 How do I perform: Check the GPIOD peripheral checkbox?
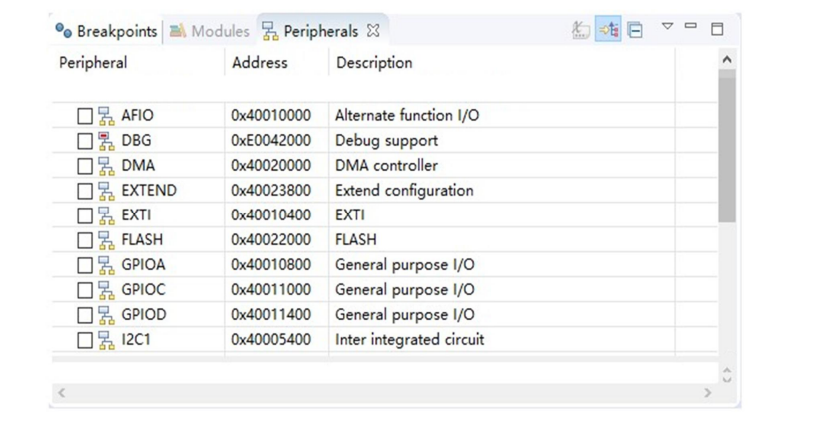tap(85, 316)
